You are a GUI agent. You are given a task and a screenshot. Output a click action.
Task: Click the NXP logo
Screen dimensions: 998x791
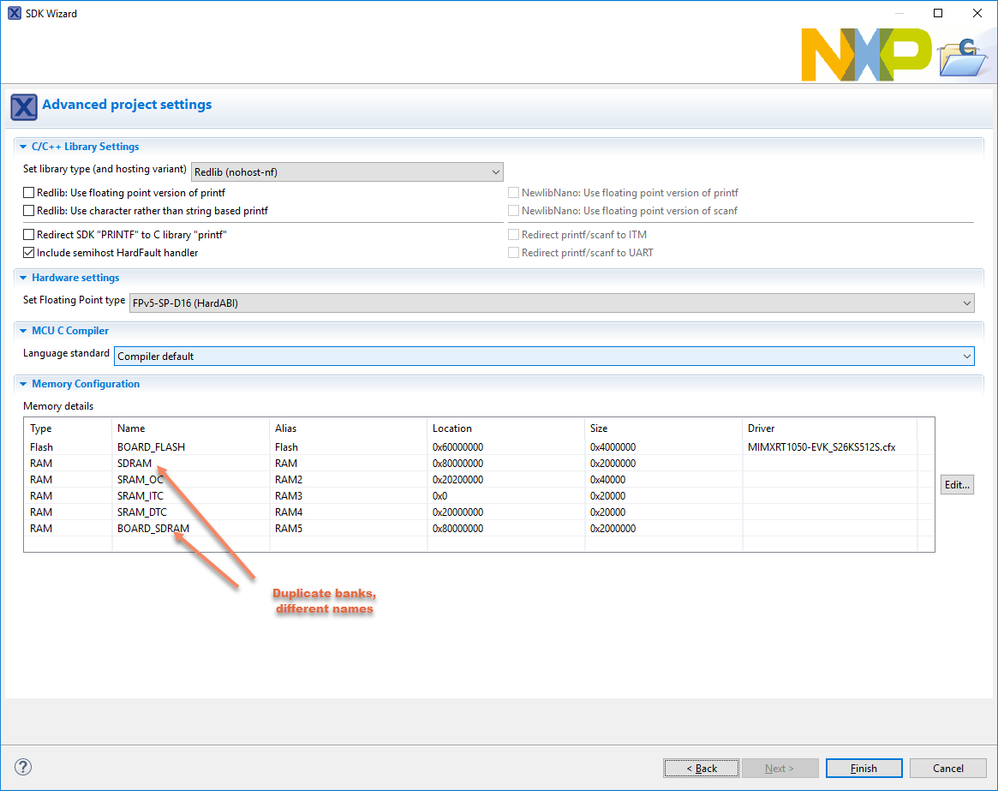click(866, 54)
